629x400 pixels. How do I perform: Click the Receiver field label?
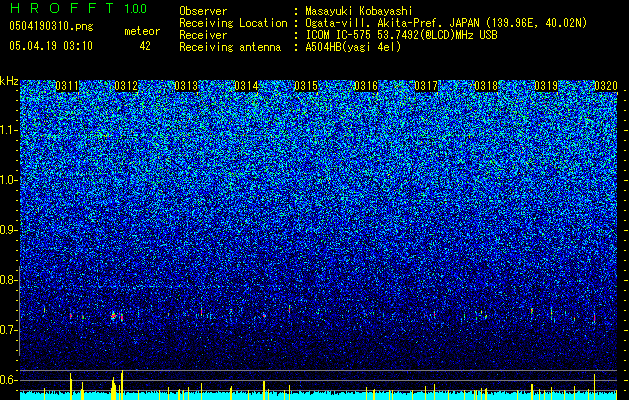[203, 35]
